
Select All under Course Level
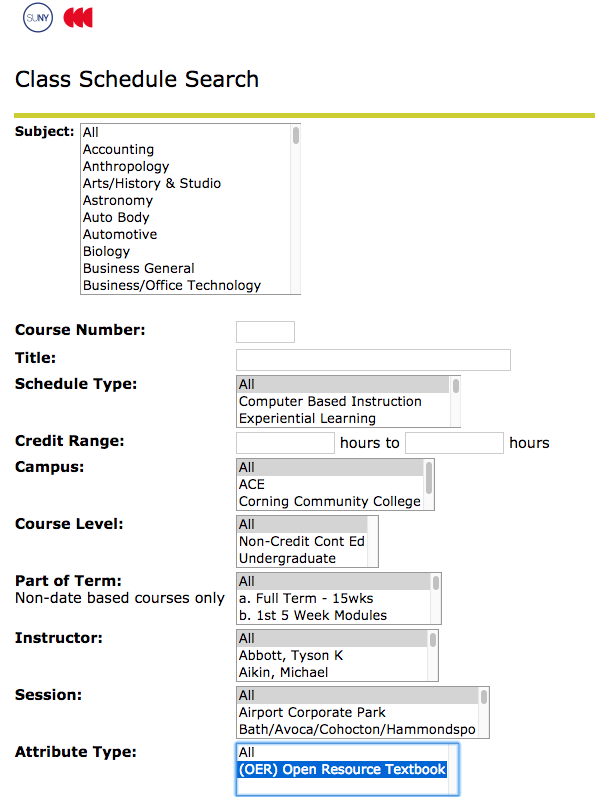coord(302,524)
